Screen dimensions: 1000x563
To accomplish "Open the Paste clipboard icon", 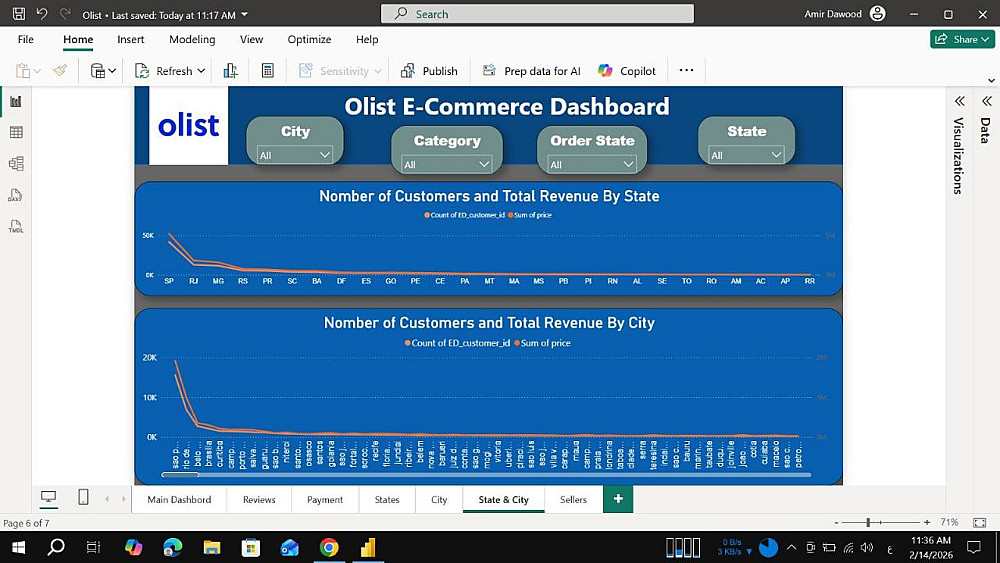I will coord(22,71).
